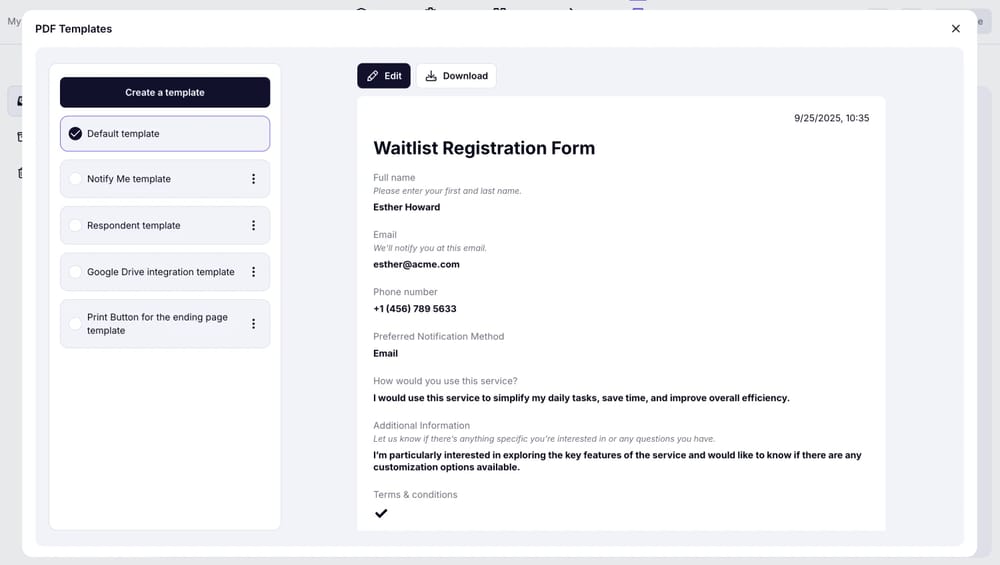The height and width of the screenshot is (565, 1000).
Task: Click the name Esther Howard
Action: pos(406,207)
